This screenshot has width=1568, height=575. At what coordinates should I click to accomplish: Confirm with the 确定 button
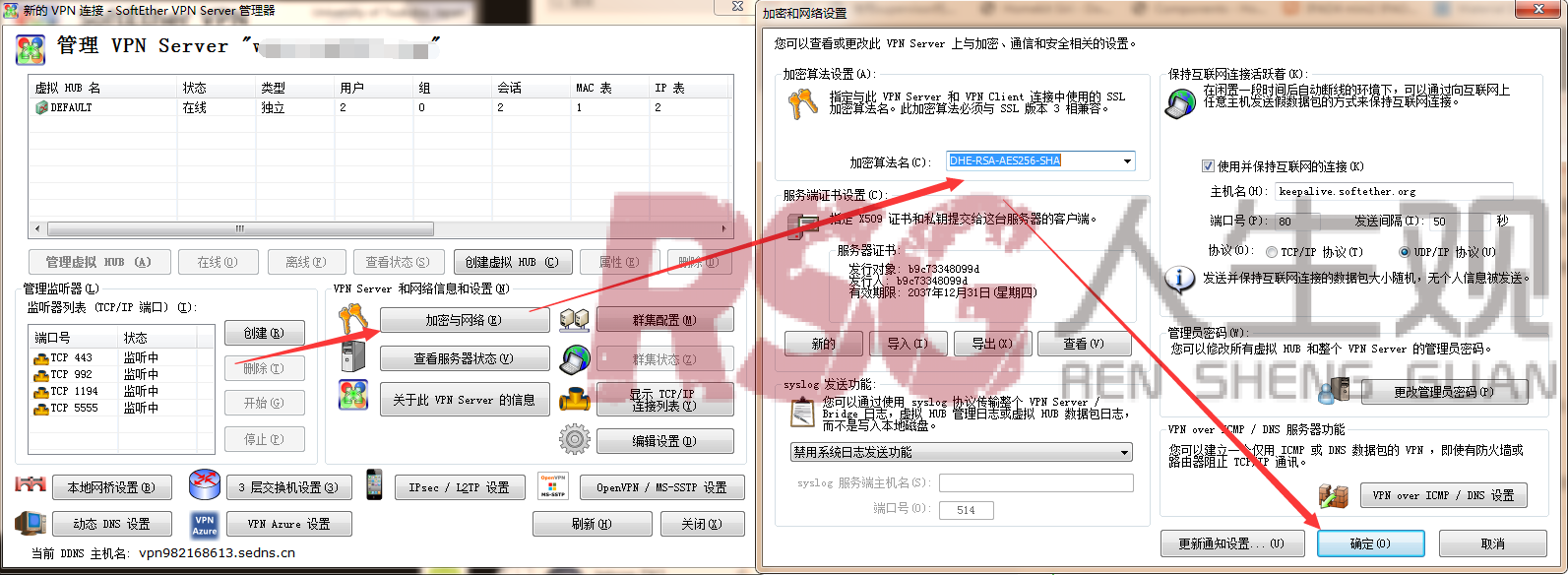tap(1370, 543)
